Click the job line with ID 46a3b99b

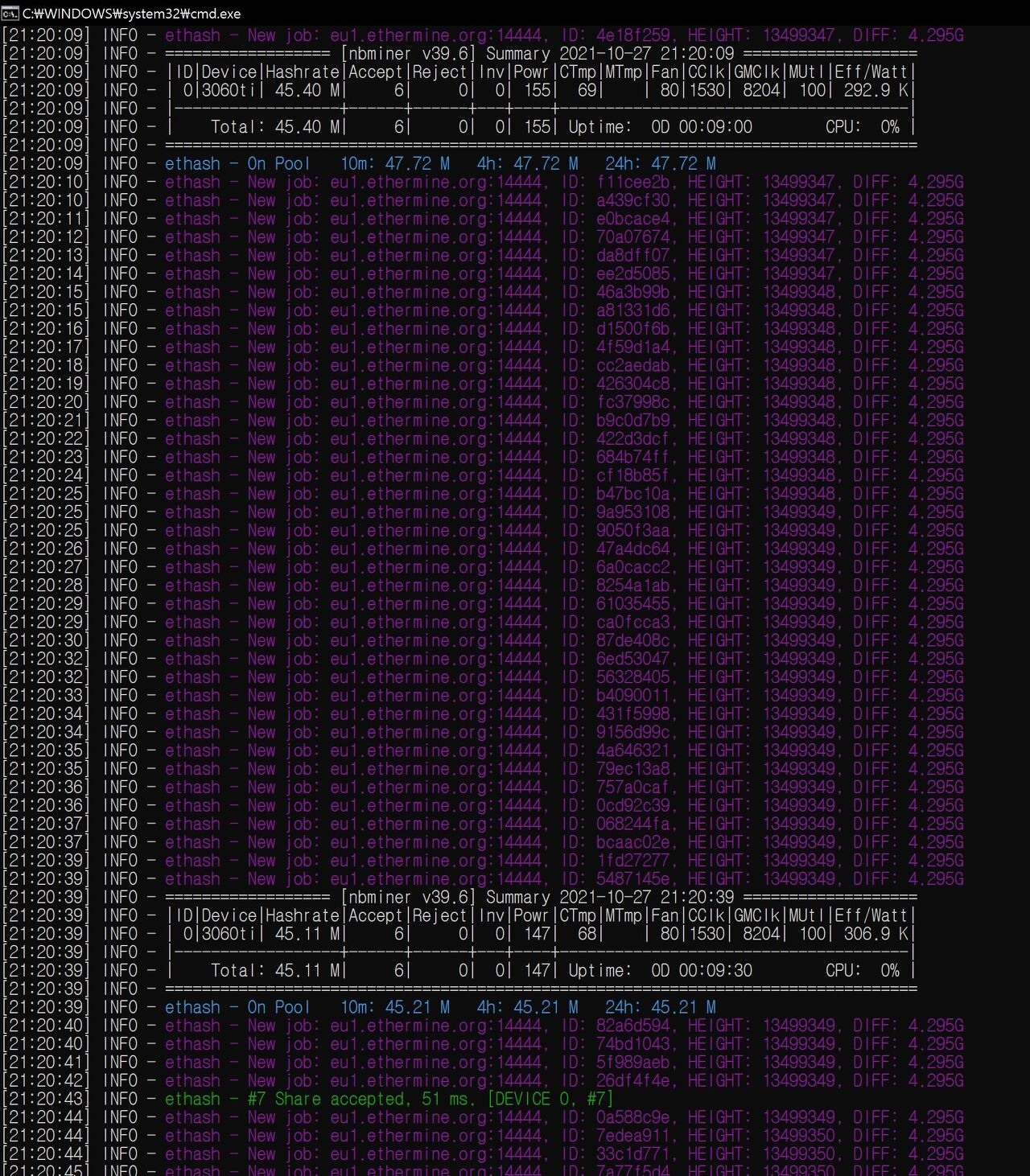(483, 292)
